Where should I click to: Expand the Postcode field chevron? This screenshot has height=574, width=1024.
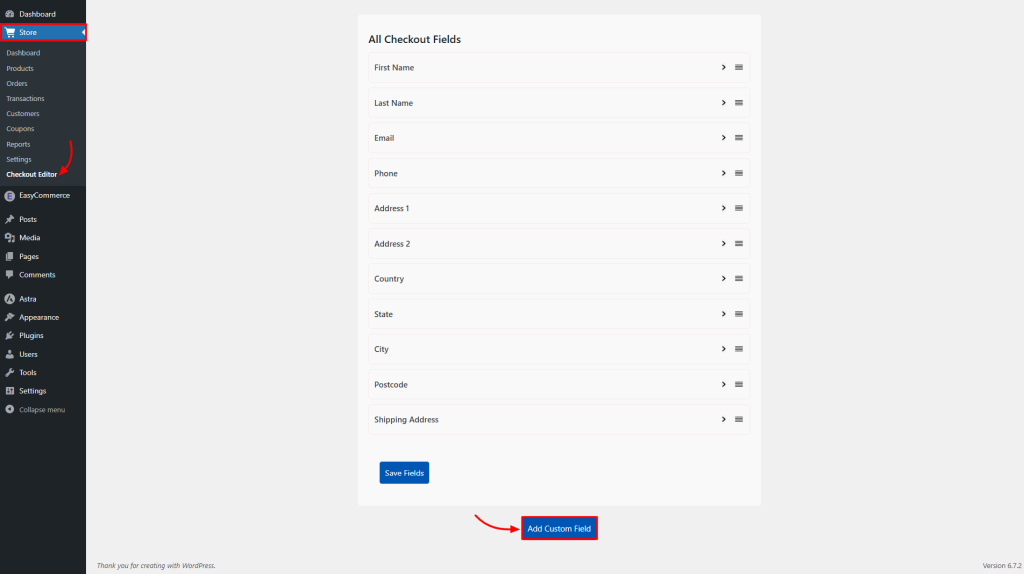tap(724, 384)
